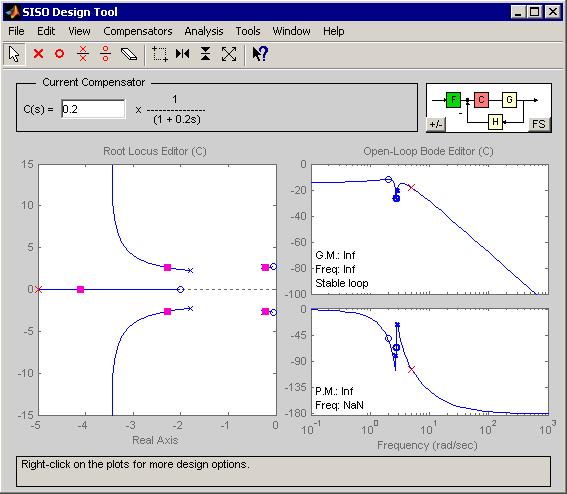567x494 pixels.
Task: Activate vertical zoom tool
Action: 205,54
